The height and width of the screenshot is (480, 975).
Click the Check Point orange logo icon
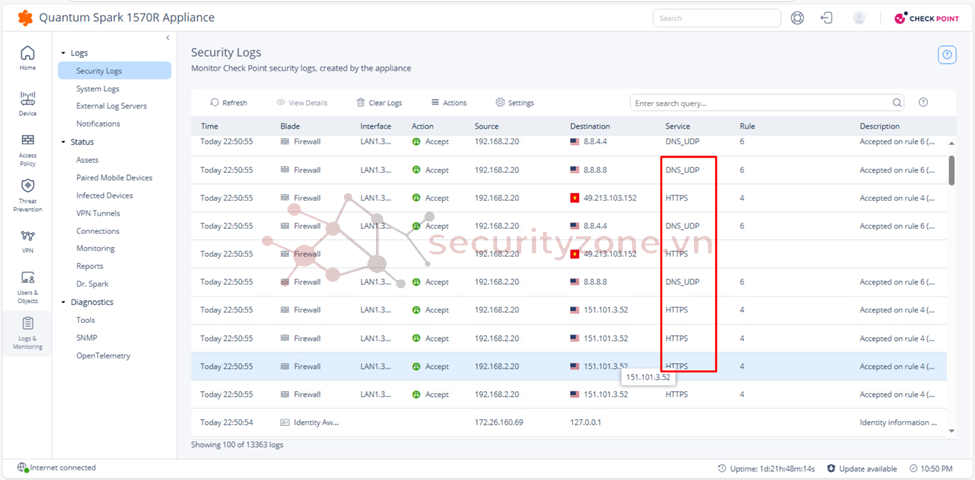pyautogui.click(x=25, y=18)
